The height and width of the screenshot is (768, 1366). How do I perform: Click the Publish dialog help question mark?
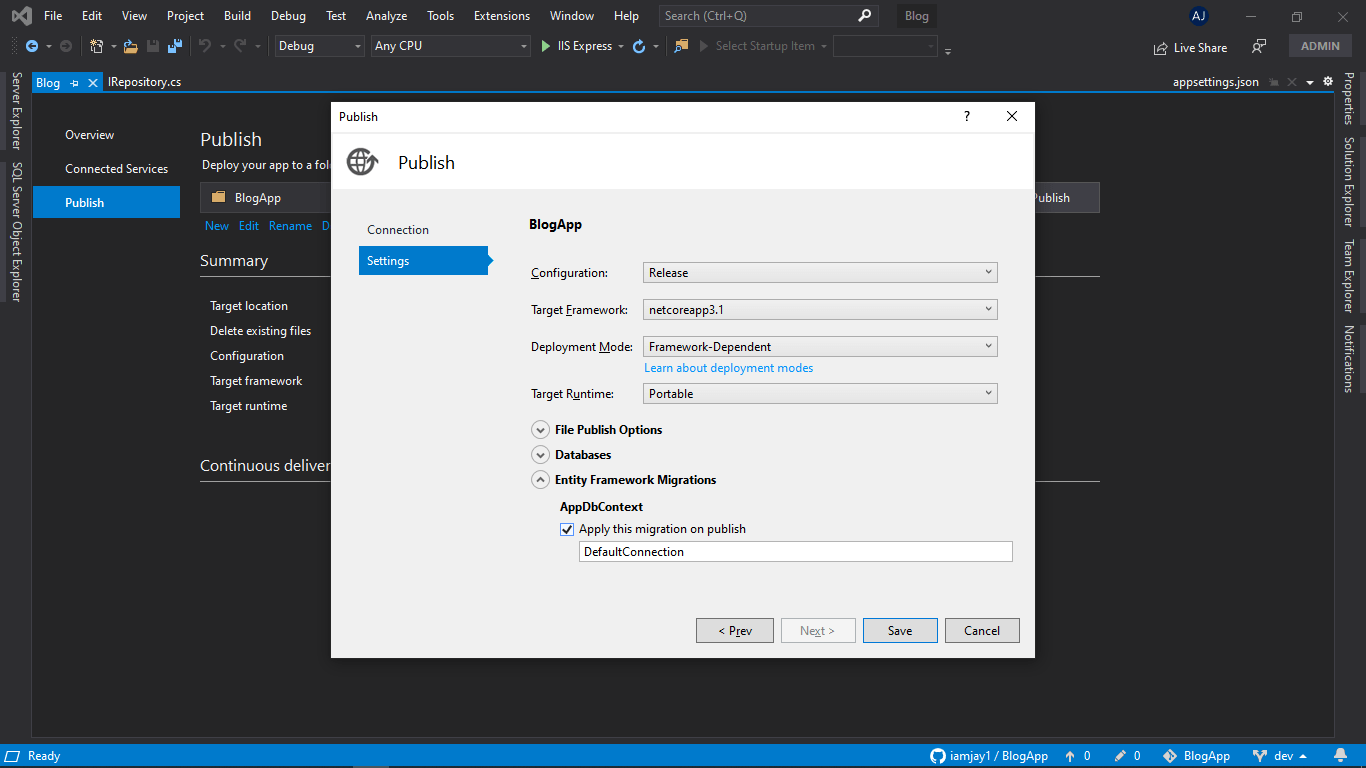tap(967, 117)
